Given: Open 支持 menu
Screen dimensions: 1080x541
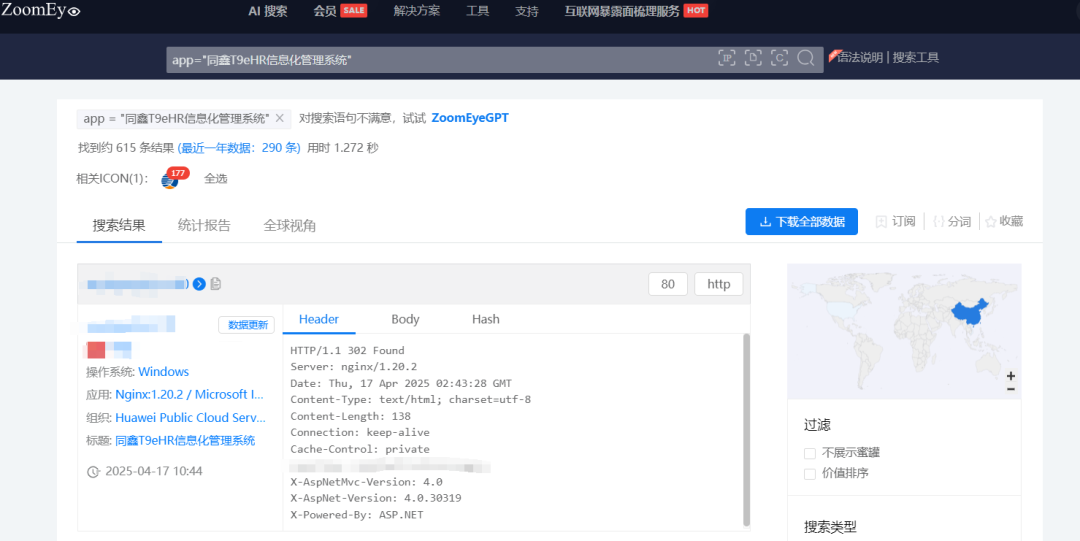Looking at the screenshot, I should (527, 11).
